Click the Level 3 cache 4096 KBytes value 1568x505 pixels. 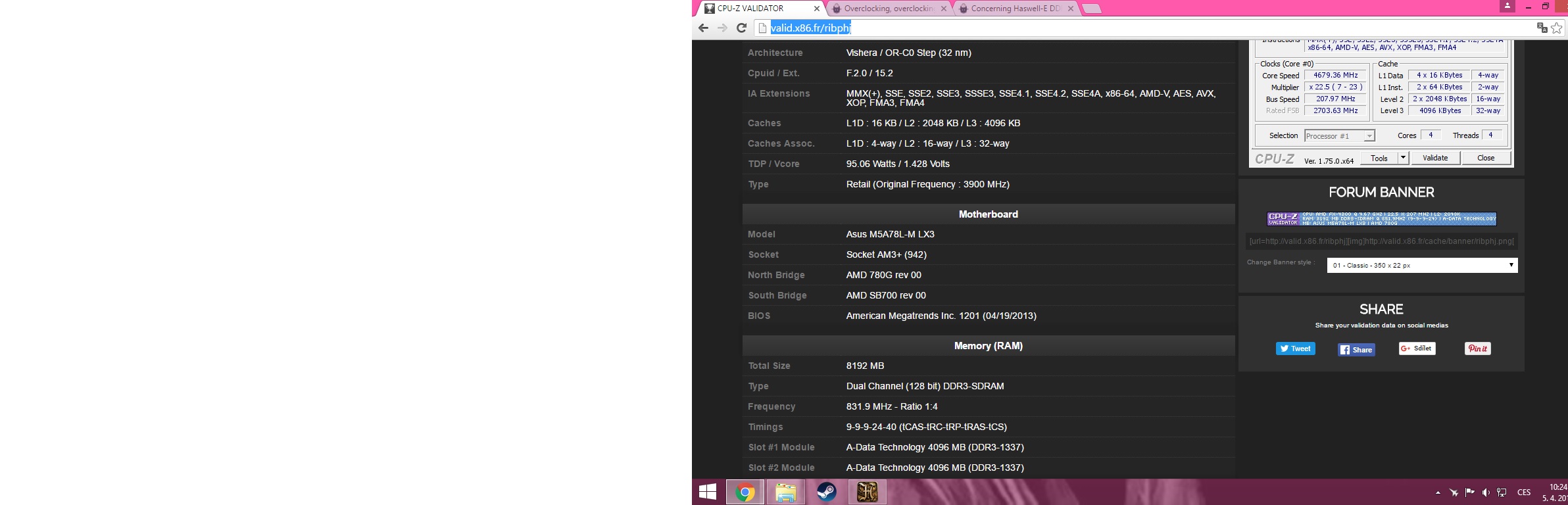(x=1439, y=111)
